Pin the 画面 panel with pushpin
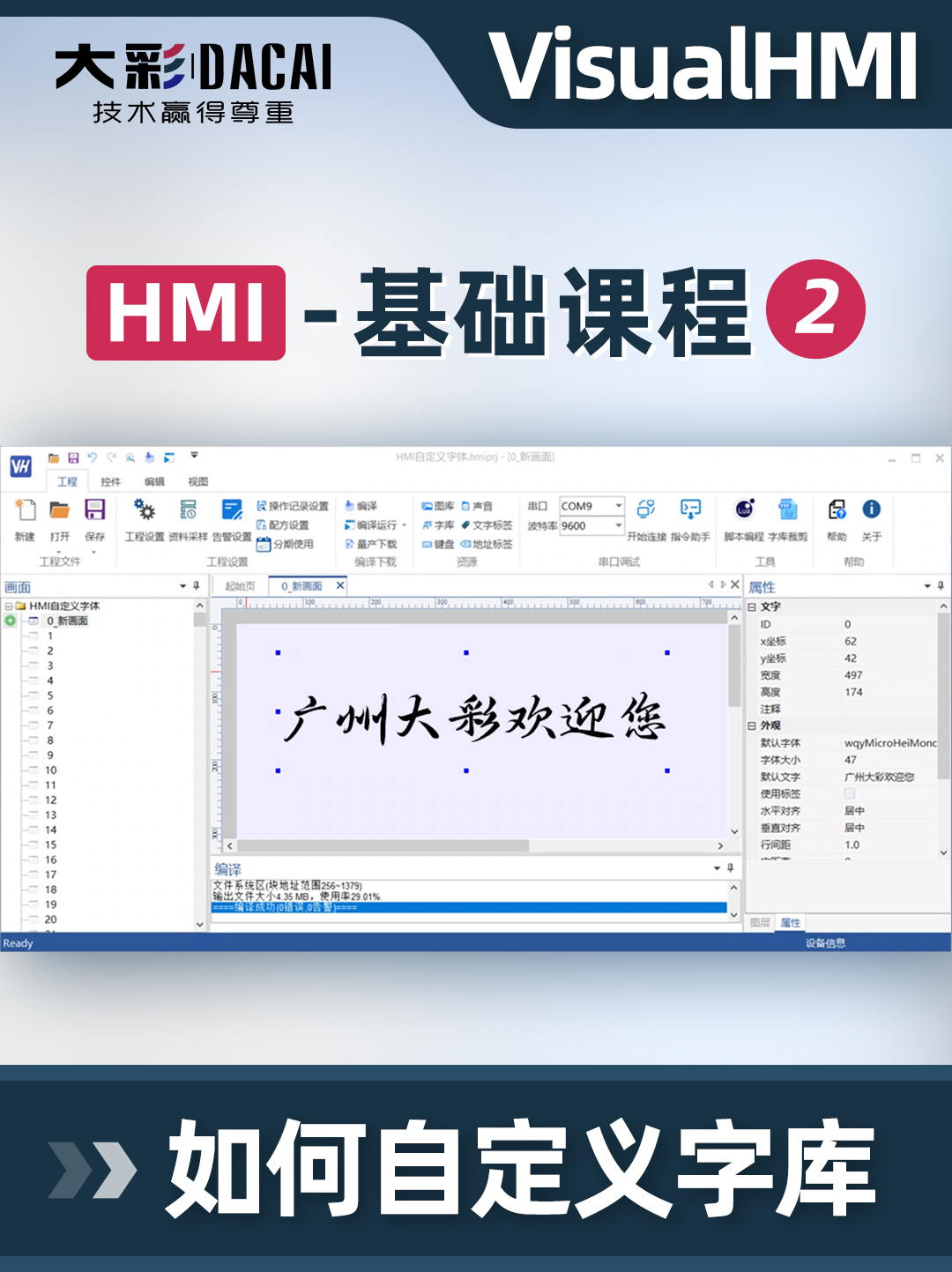952x1272 pixels. click(x=197, y=586)
